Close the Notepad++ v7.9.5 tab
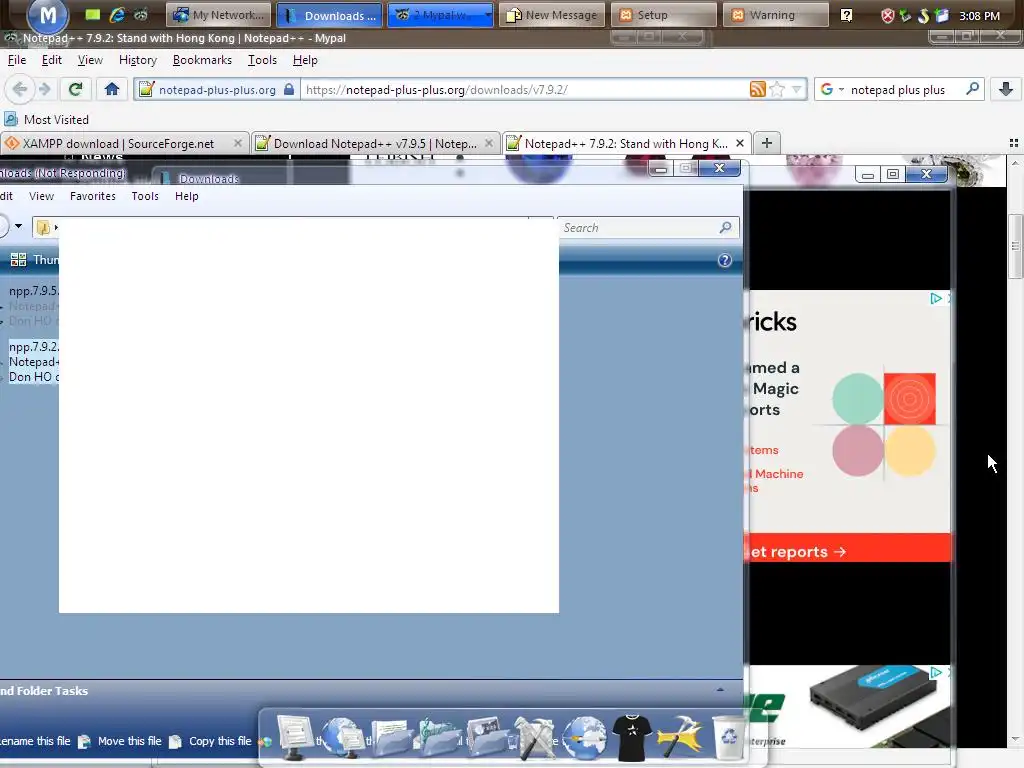 coord(488,143)
